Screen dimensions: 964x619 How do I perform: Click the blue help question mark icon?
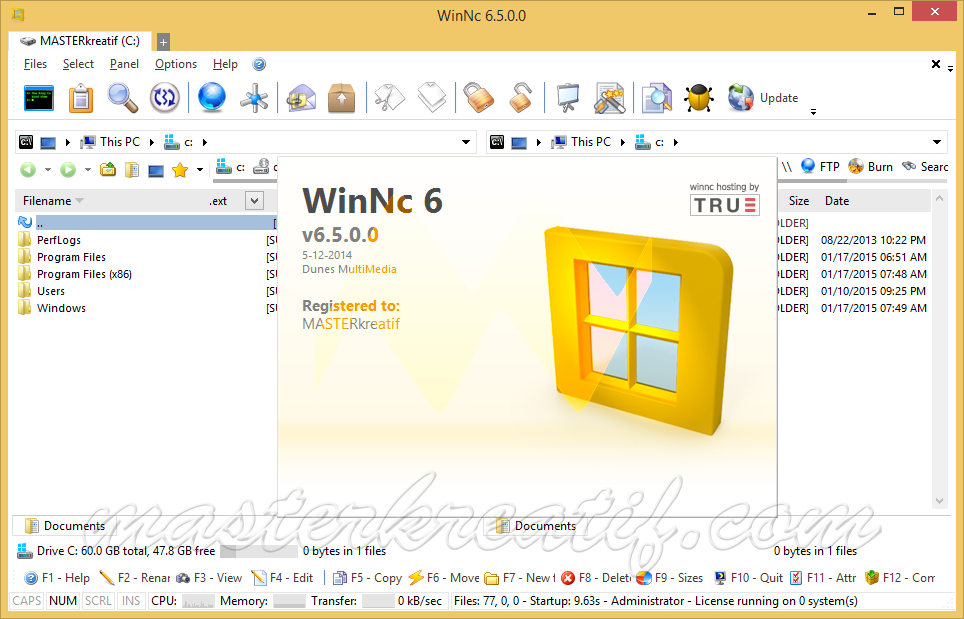259,64
